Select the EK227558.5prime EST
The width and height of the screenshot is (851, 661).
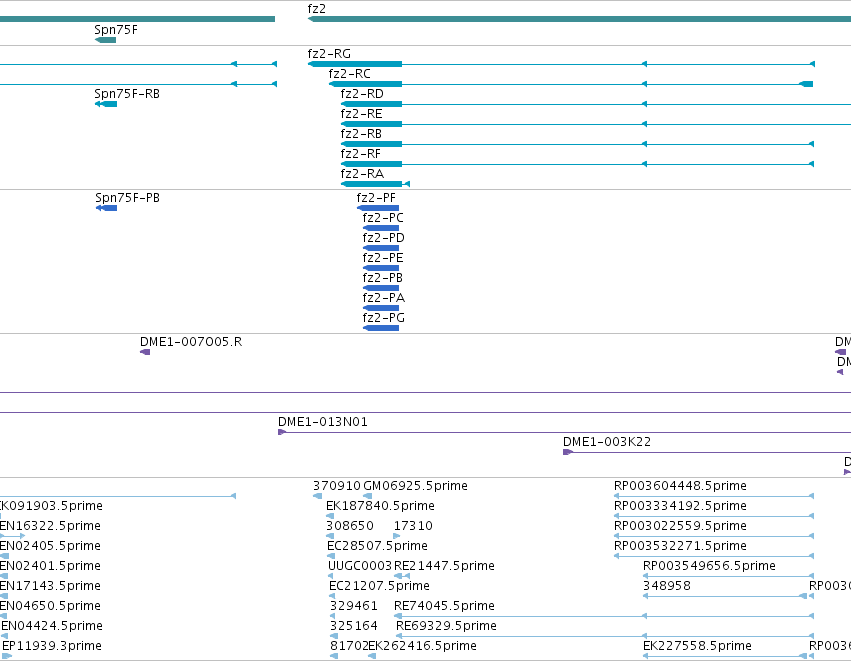pyautogui.click(x=725, y=656)
